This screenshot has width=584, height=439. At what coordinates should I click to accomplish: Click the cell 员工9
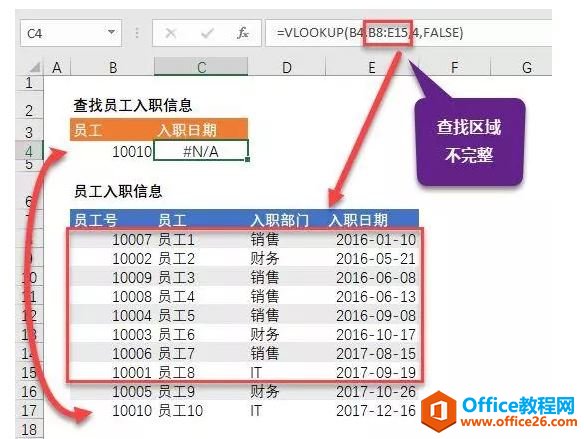[x=176, y=392]
